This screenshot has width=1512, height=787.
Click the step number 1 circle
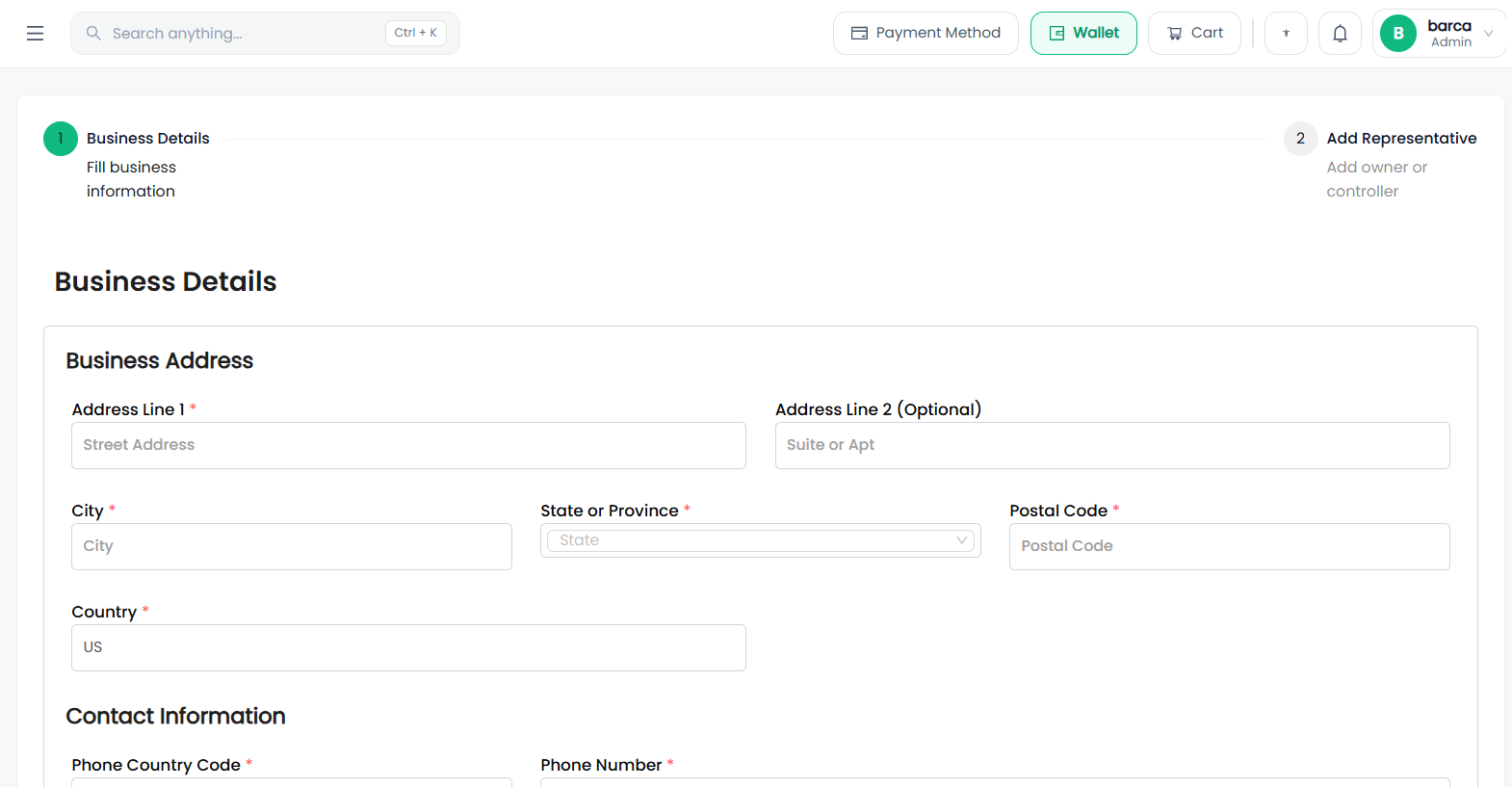61,139
